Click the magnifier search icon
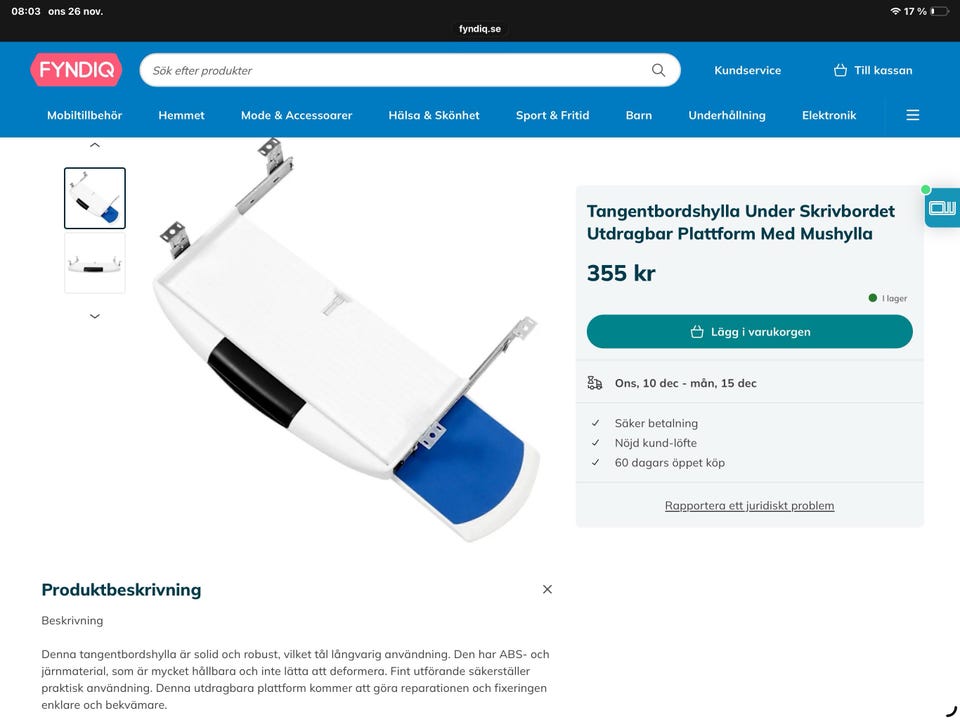Image resolution: width=960 pixels, height=720 pixels. tap(658, 70)
